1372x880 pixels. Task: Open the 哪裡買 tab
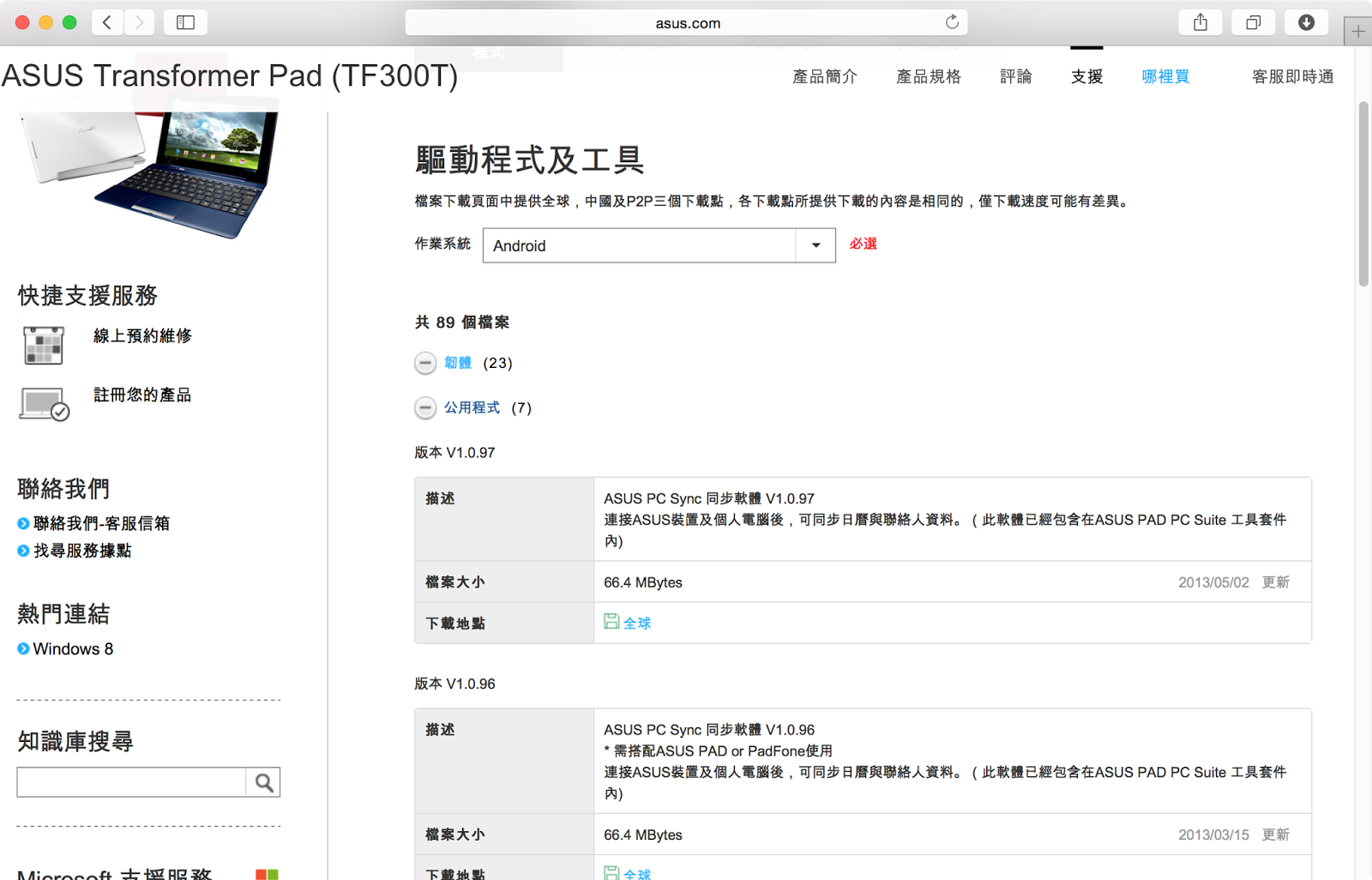[1166, 76]
